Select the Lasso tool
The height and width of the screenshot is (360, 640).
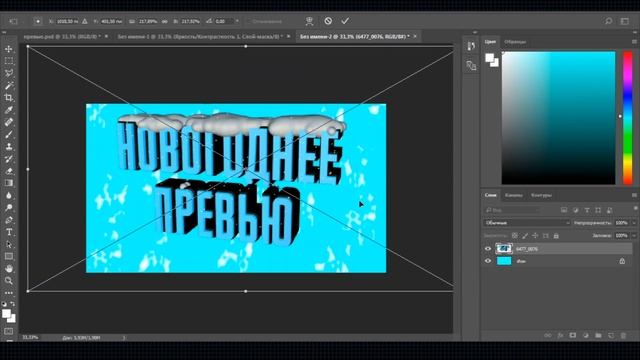(9, 73)
